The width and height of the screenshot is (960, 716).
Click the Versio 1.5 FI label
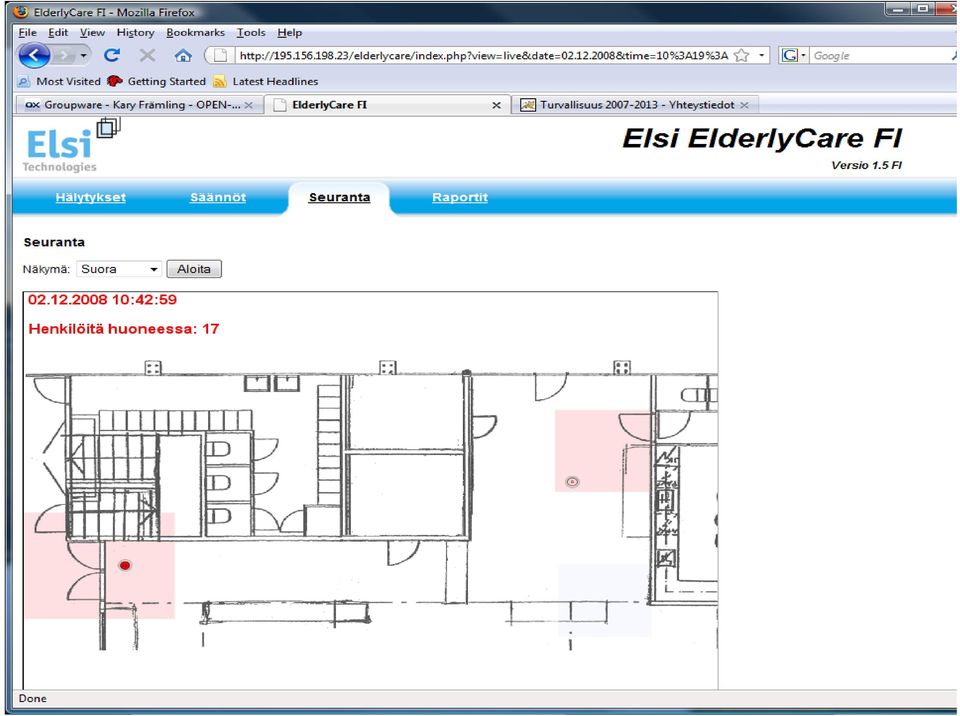(x=866, y=165)
